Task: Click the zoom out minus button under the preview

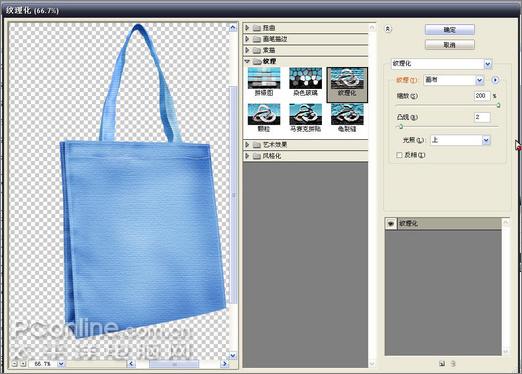Action: tap(14, 364)
